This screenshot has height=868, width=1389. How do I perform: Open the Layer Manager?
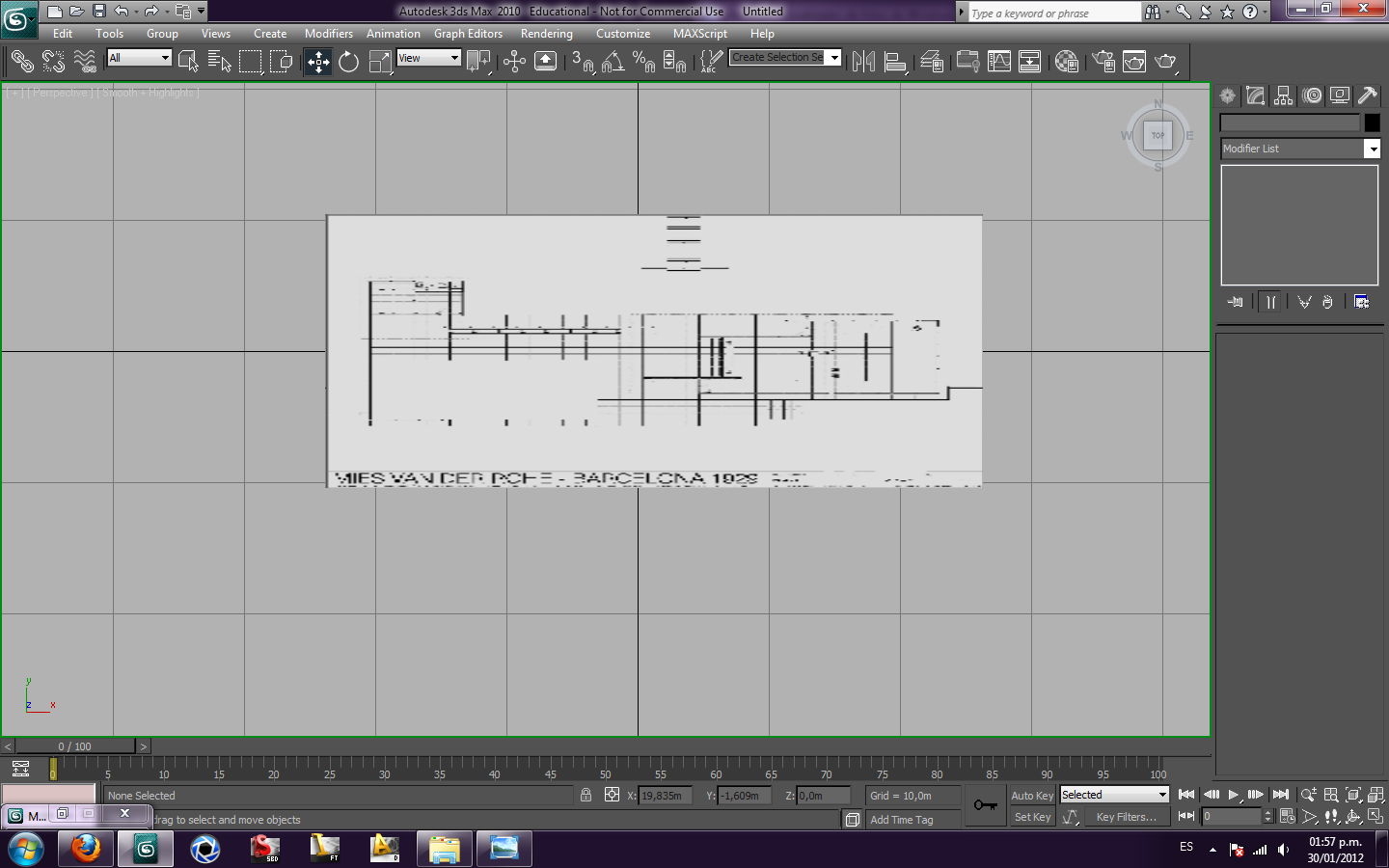point(932,62)
